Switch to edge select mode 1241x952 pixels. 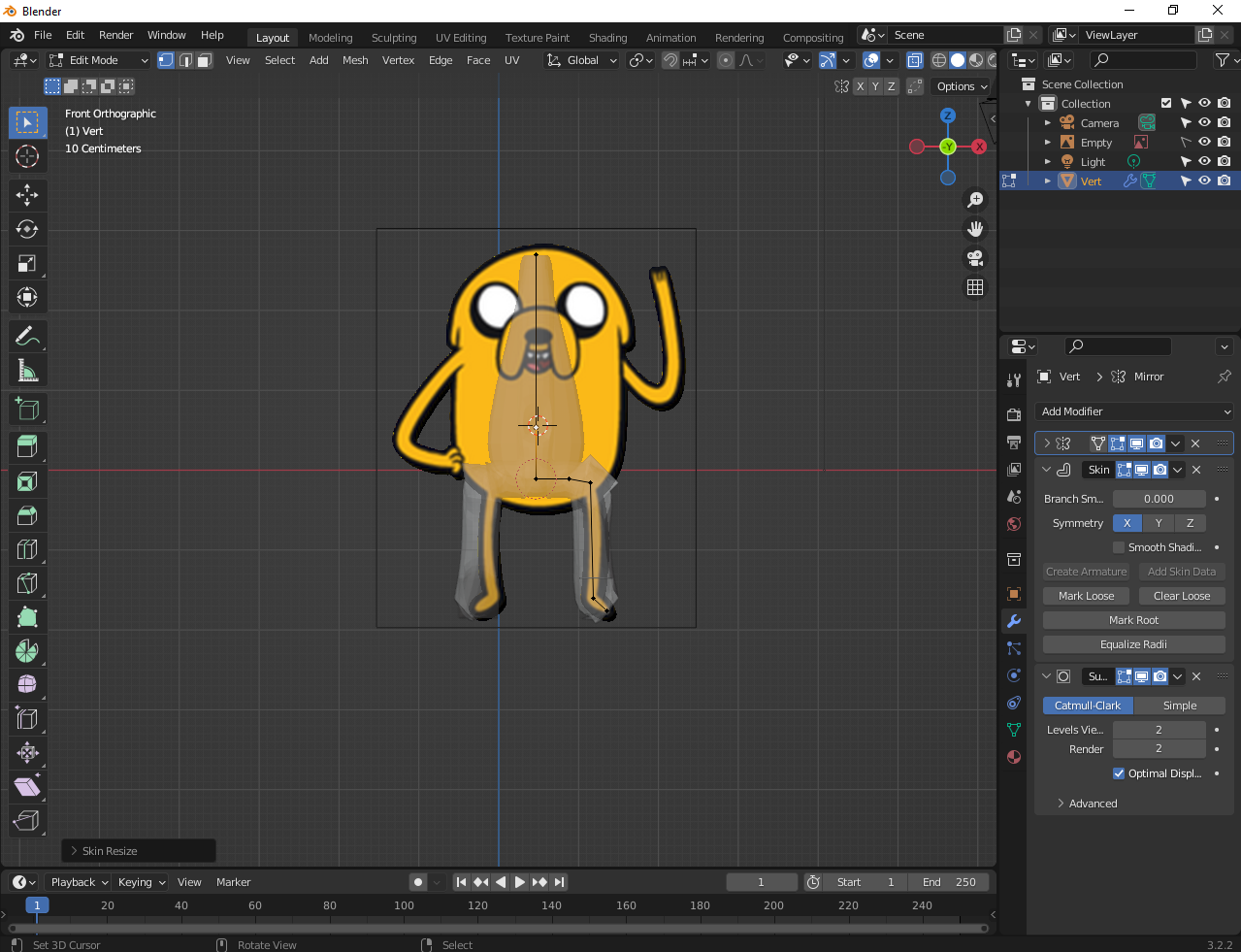tap(185, 60)
